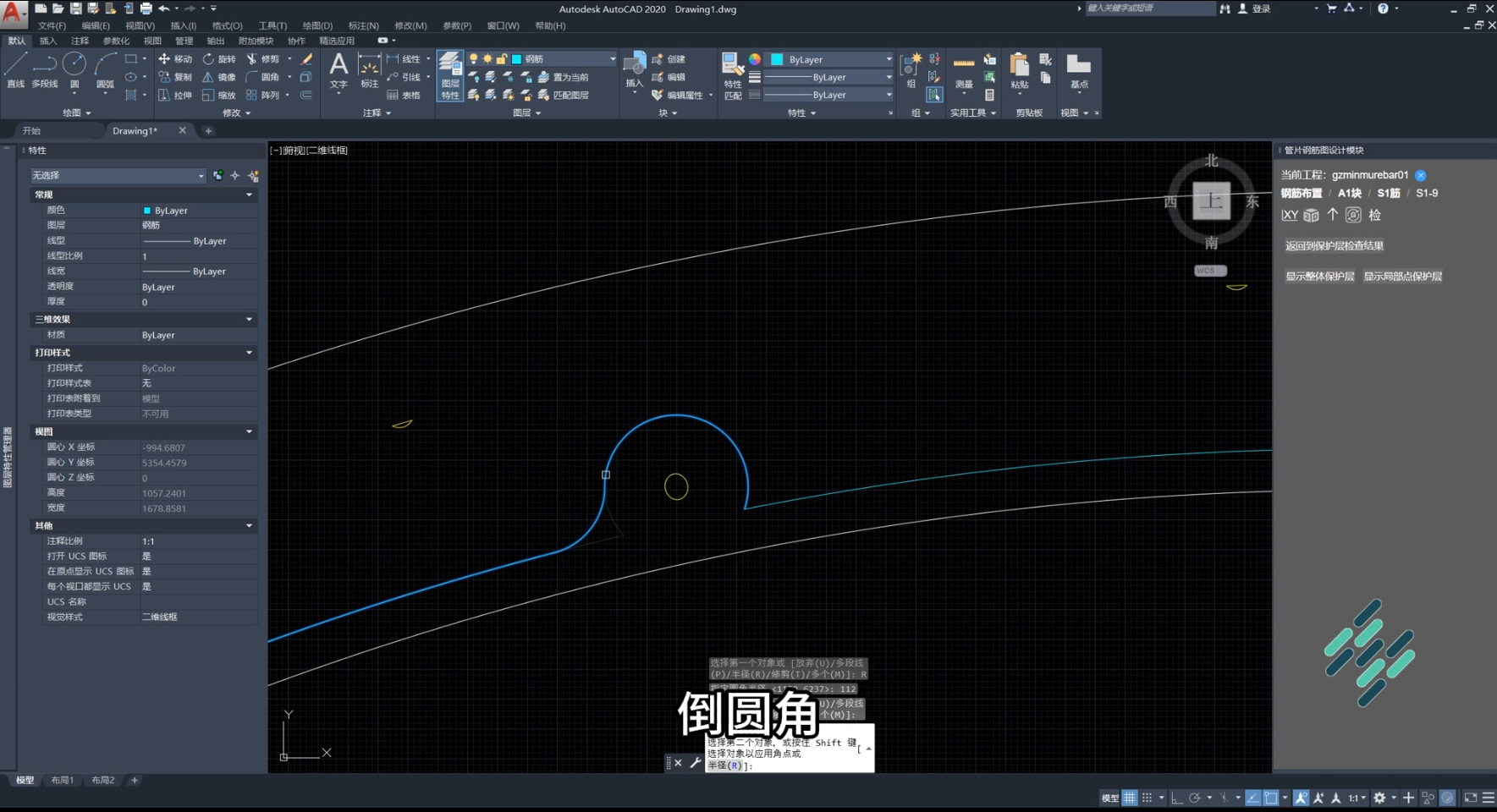The image size is (1497, 812).
Task: Toggle the layer lock icon in layer dropdown
Action: click(x=502, y=59)
